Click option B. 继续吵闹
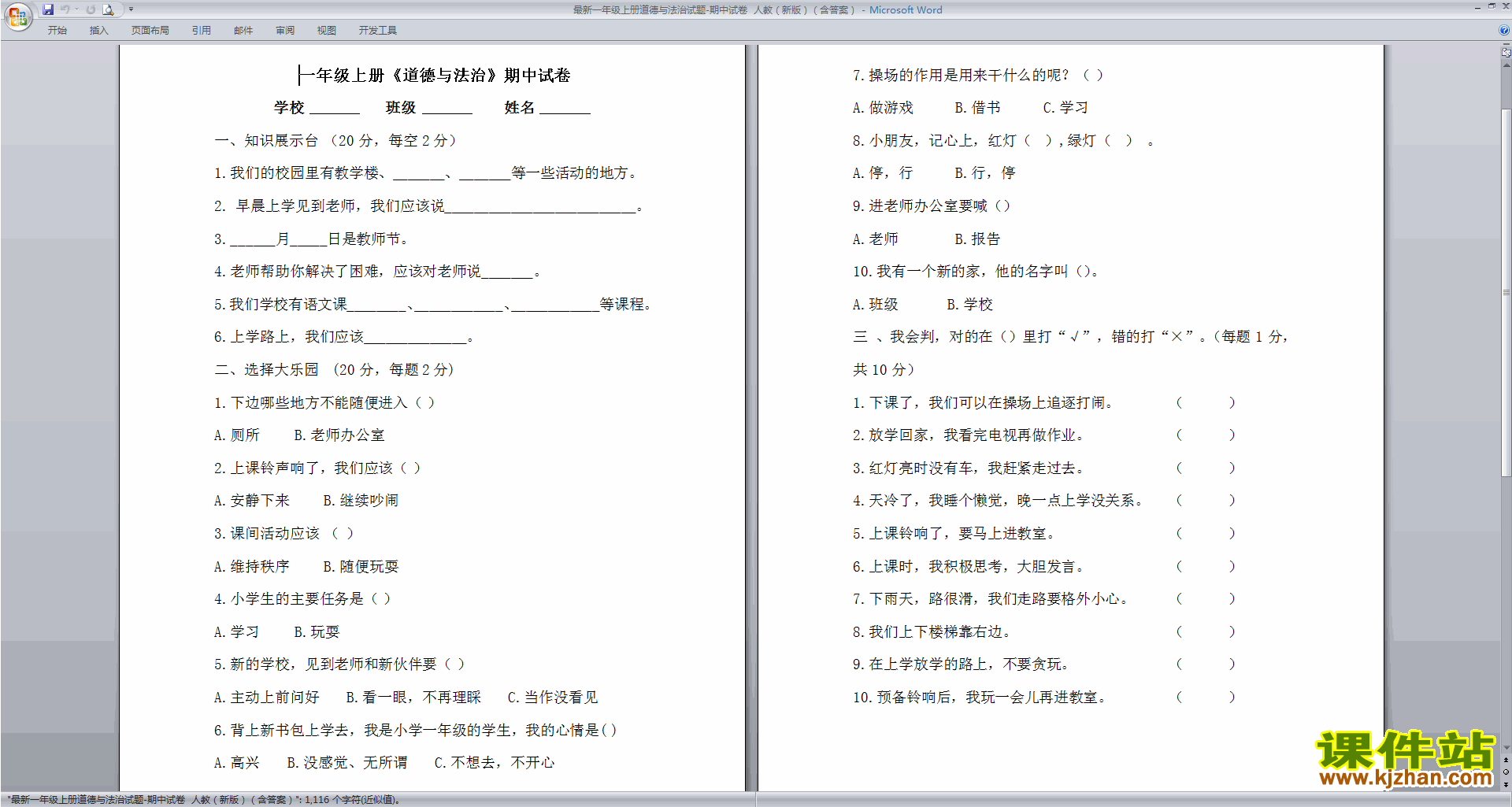The width and height of the screenshot is (1512, 807). point(361,500)
